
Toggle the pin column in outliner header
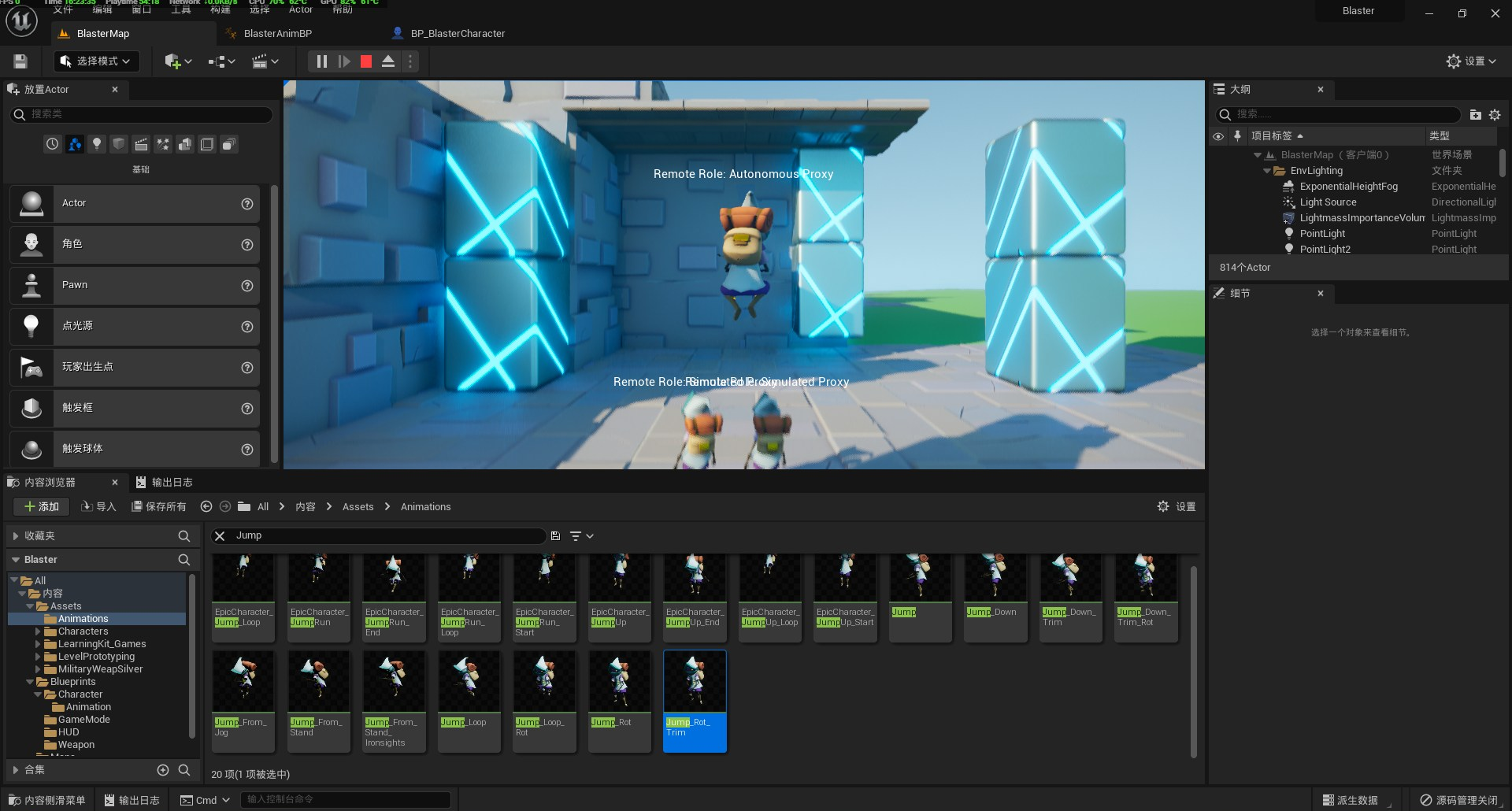pos(1237,136)
